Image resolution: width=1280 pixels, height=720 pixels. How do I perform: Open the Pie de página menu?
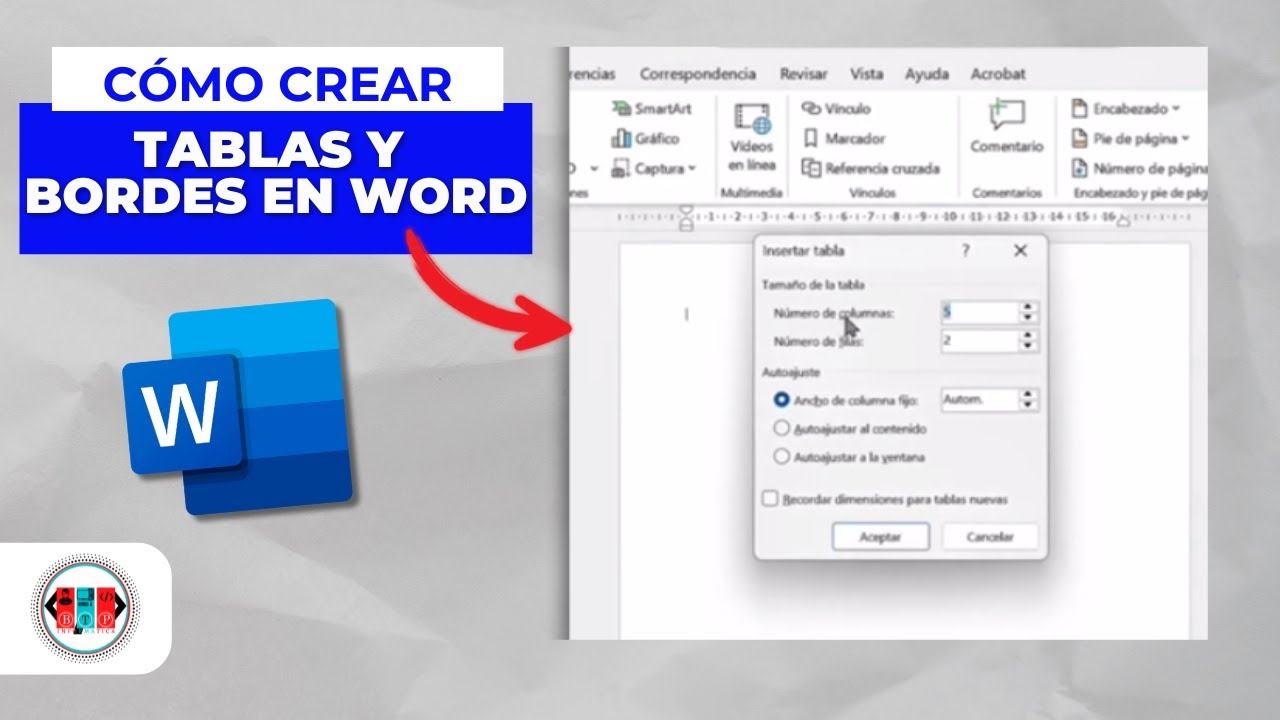1130,139
